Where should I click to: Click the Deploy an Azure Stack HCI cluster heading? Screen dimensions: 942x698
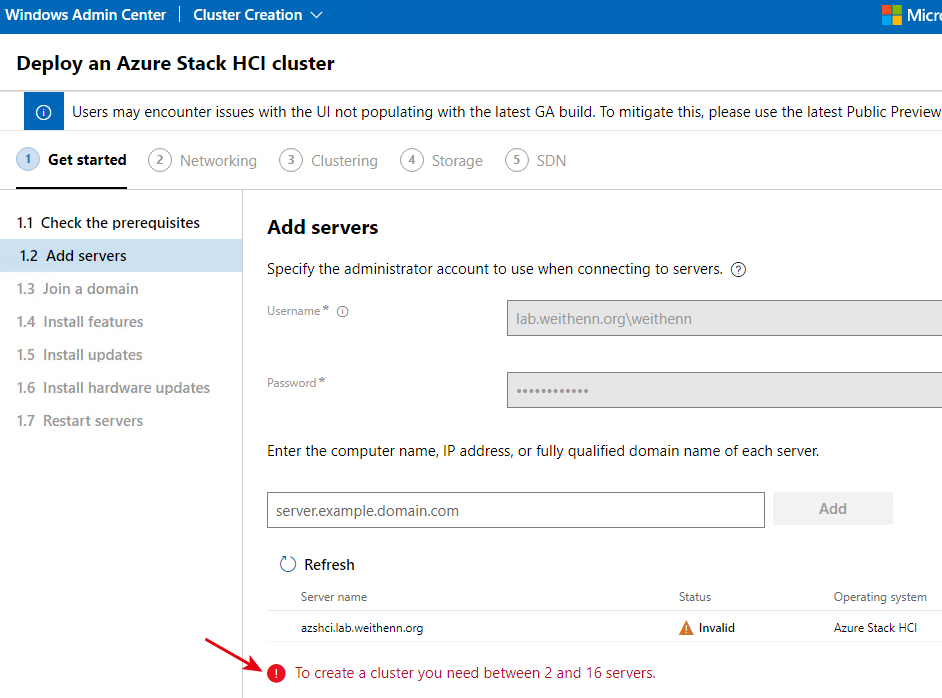[x=175, y=63]
